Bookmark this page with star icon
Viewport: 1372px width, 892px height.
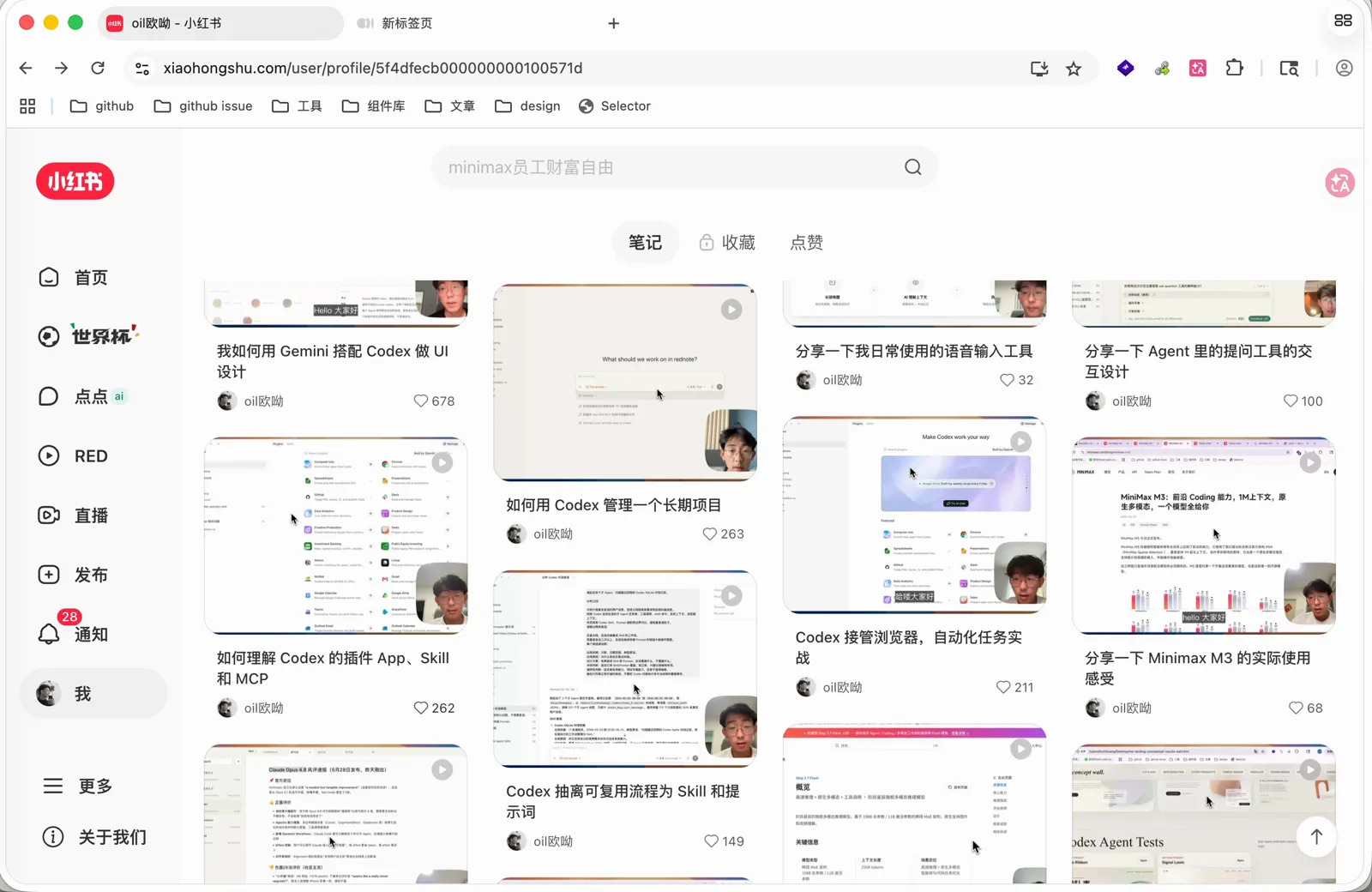1074,68
